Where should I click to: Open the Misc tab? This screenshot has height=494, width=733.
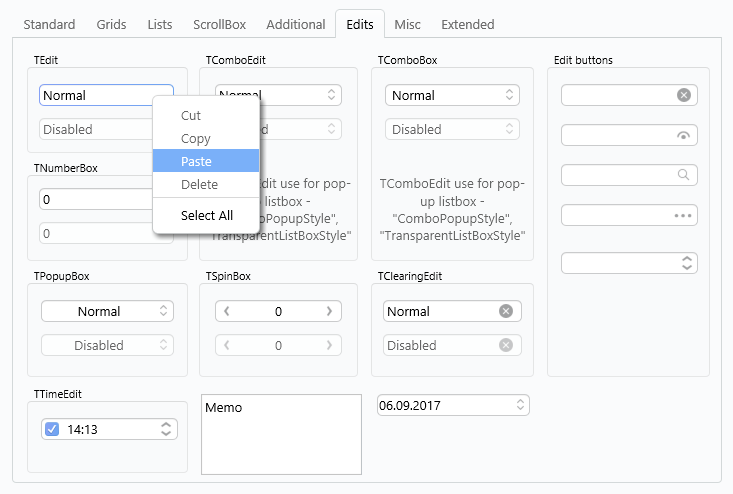407,24
